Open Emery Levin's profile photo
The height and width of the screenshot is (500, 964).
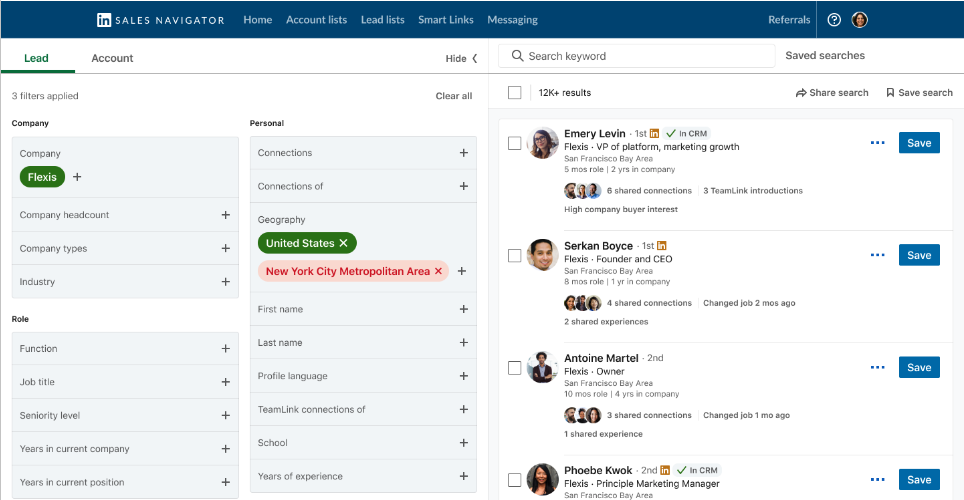pyautogui.click(x=543, y=143)
